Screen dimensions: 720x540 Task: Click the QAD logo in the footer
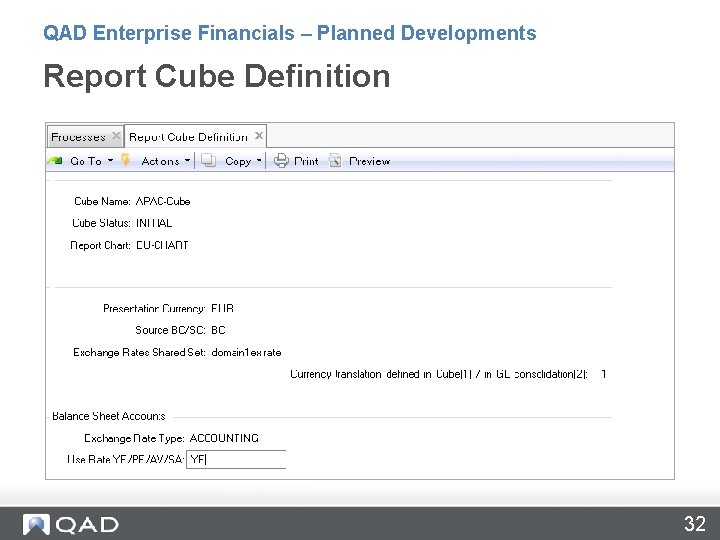[71, 524]
